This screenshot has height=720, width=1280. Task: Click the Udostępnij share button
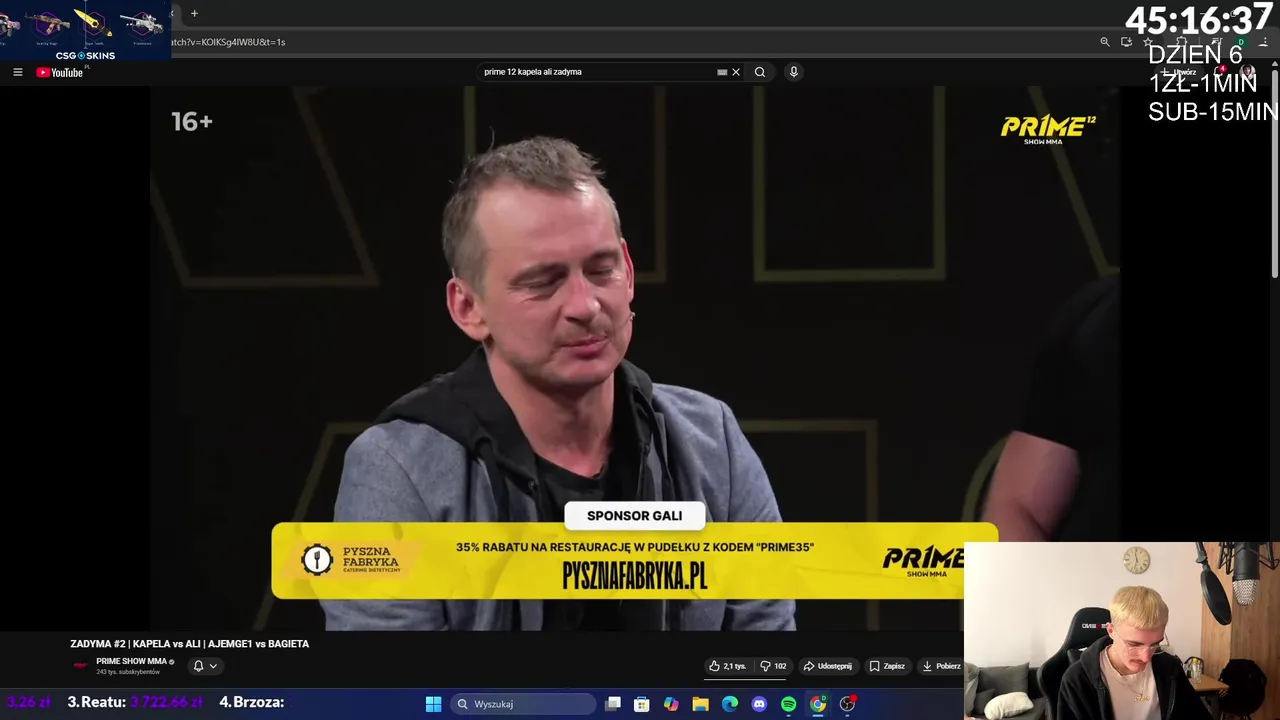[x=828, y=666]
